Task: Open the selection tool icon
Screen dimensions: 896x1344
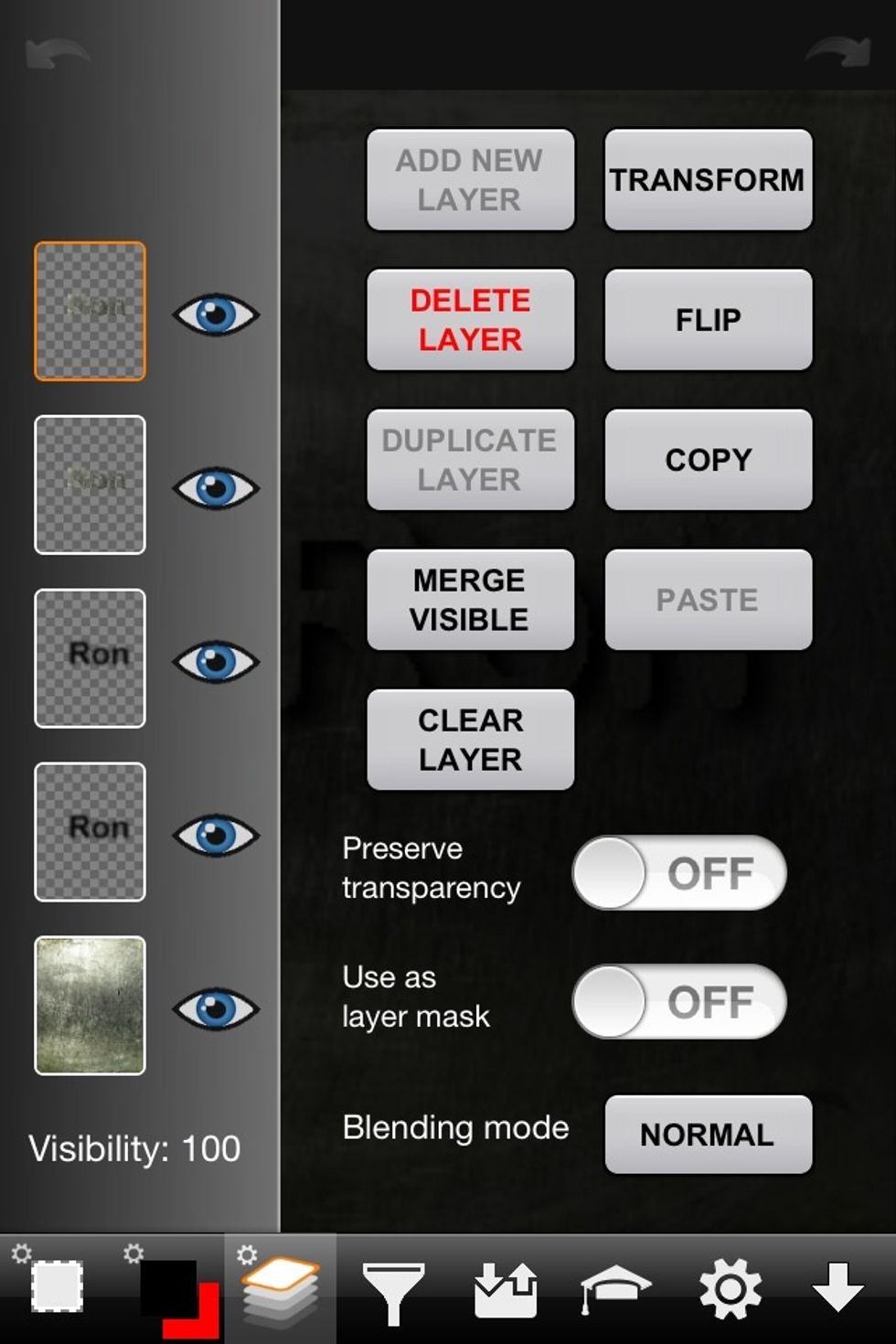Action: [x=57, y=1286]
